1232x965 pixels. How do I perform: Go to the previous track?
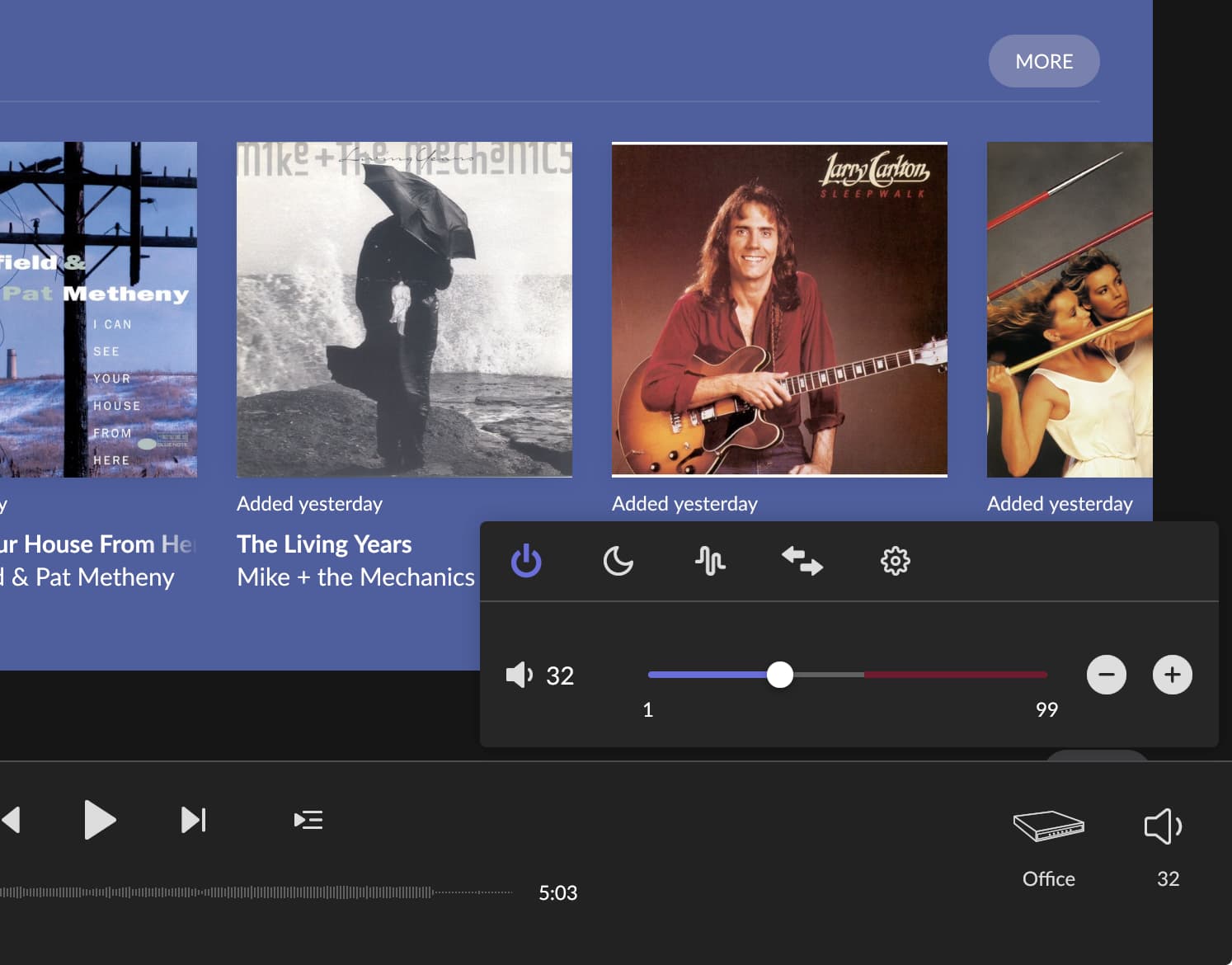(x=11, y=820)
